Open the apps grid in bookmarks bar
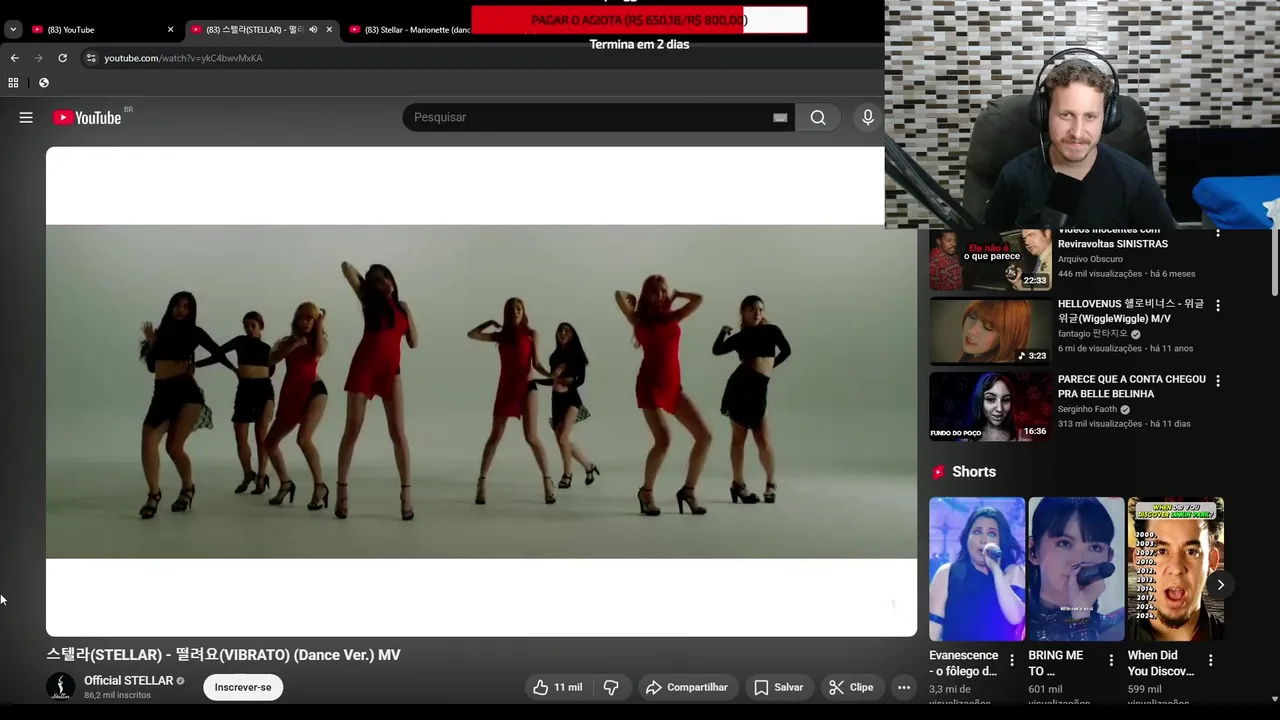This screenshot has height=720, width=1280. point(13,83)
